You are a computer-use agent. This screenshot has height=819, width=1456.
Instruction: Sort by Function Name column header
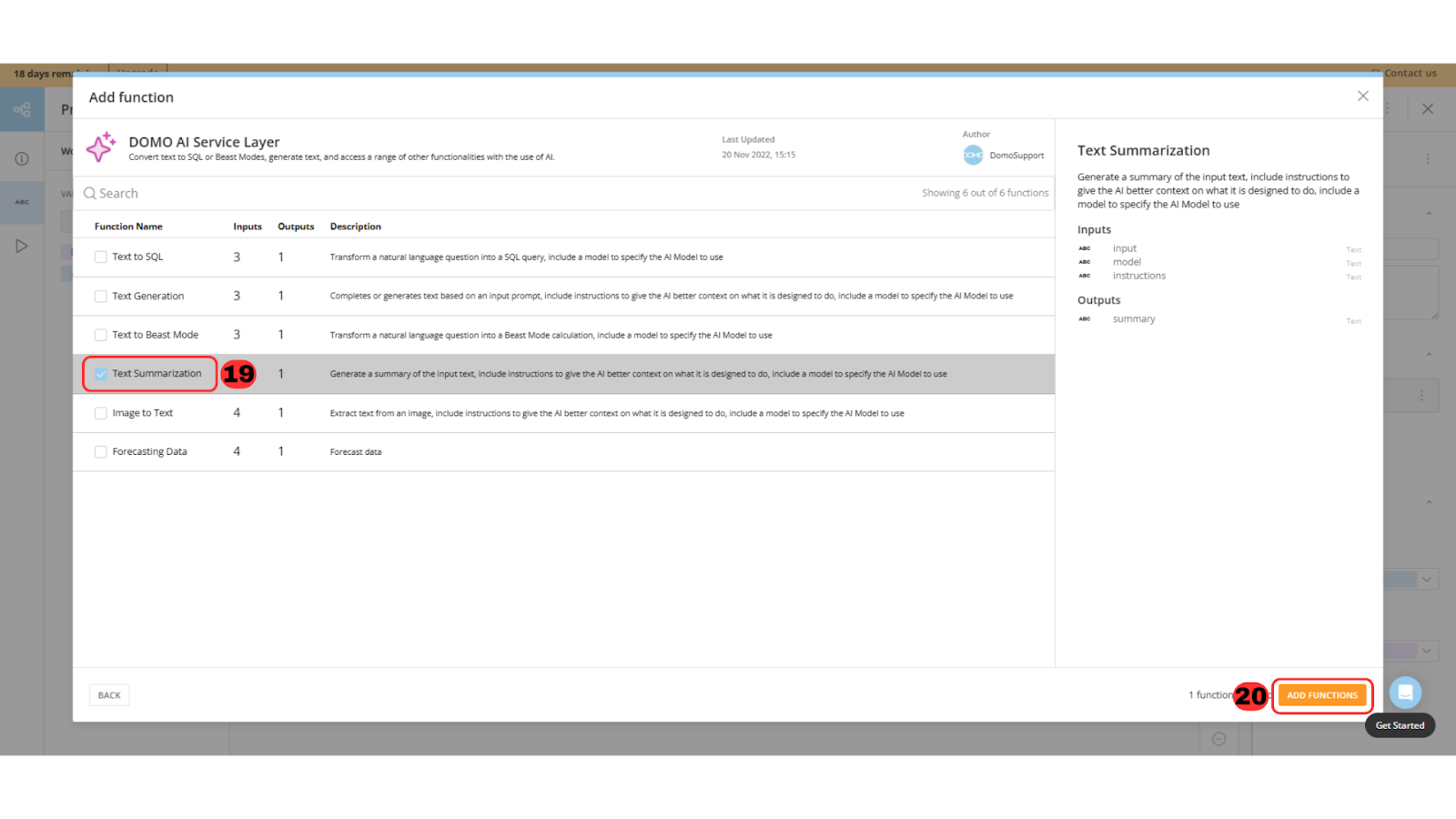point(128,227)
